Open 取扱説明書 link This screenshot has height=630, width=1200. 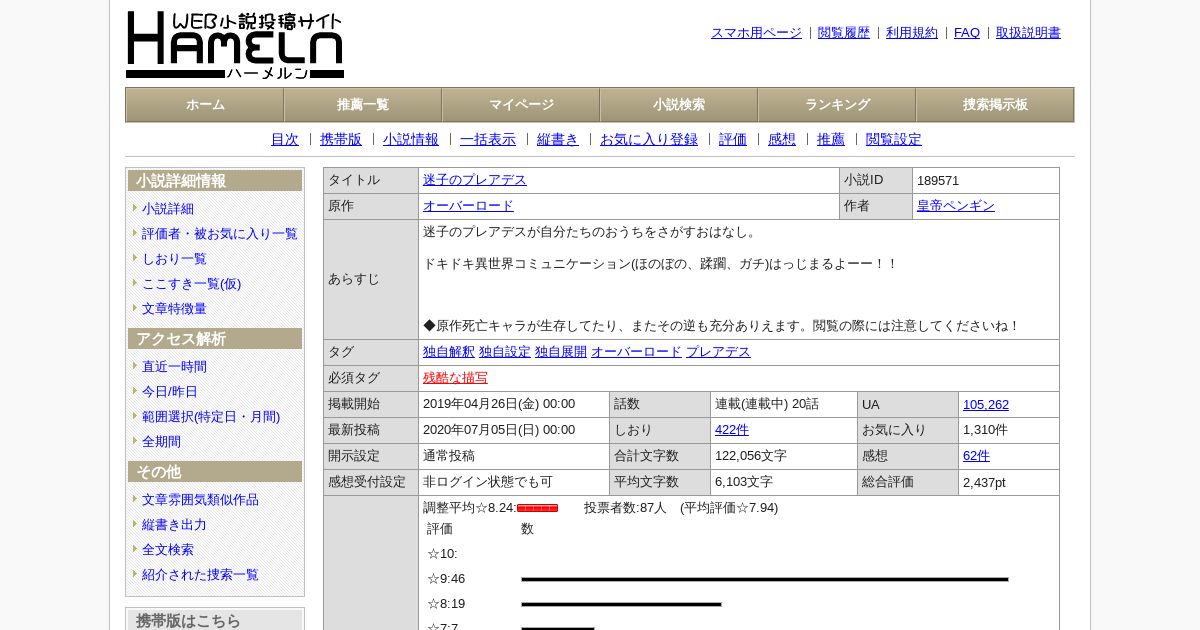(1028, 33)
